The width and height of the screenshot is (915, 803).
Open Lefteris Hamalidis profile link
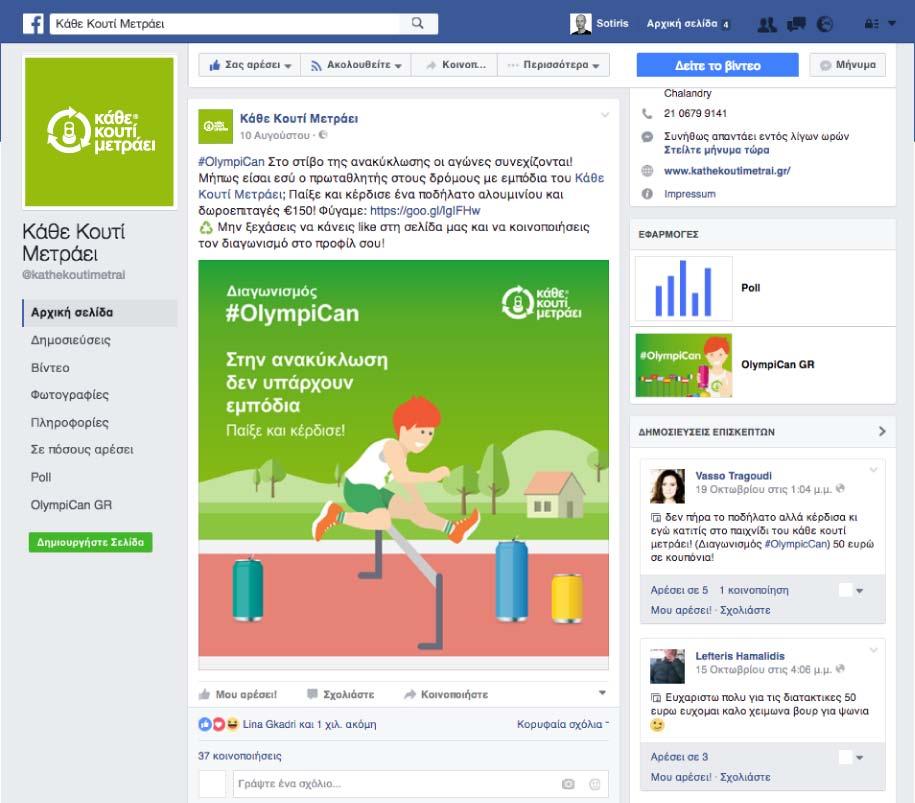(740, 656)
